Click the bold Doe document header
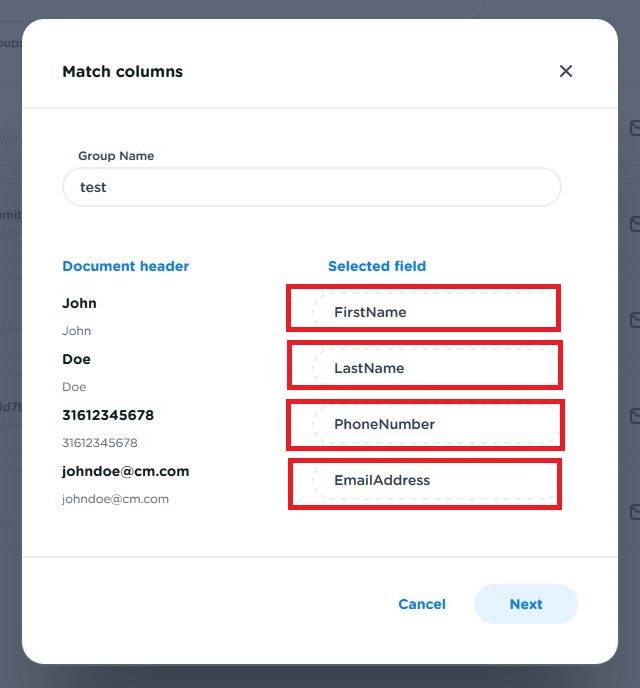This screenshot has width=640, height=688. tap(76, 359)
